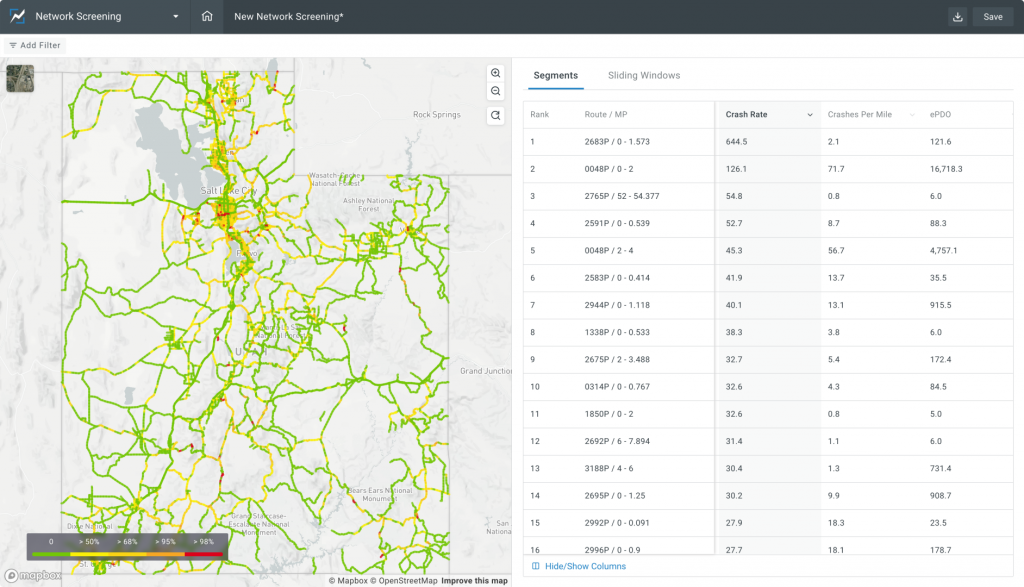Image resolution: width=1024 pixels, height=587 pixels.
Task: Click the home icon in header
Action: click(207, 17)
